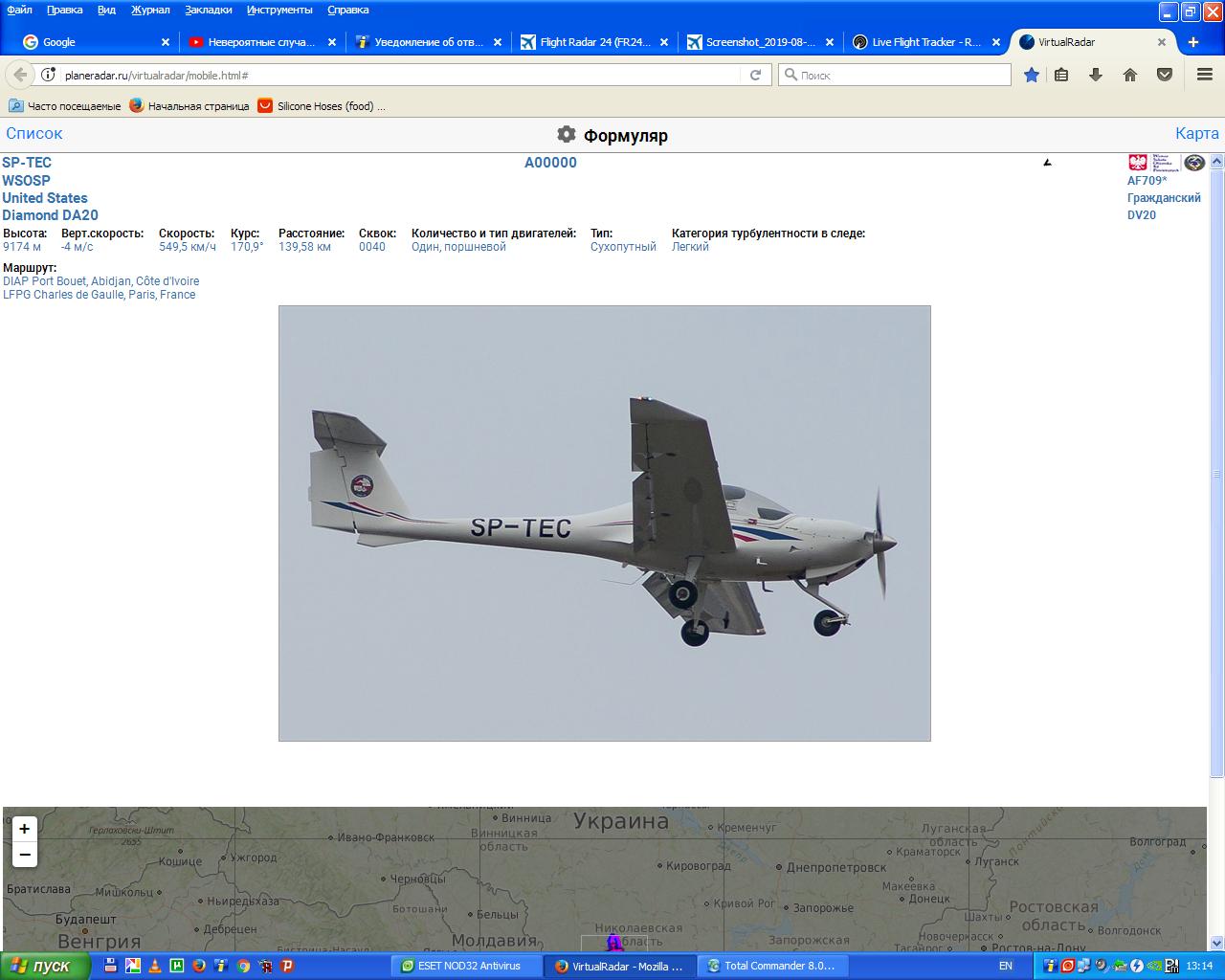Image resolution: width=1225 pixels, height=980 pixels.
Task: Go to the browser home page icon
Action: (1130, 75)
